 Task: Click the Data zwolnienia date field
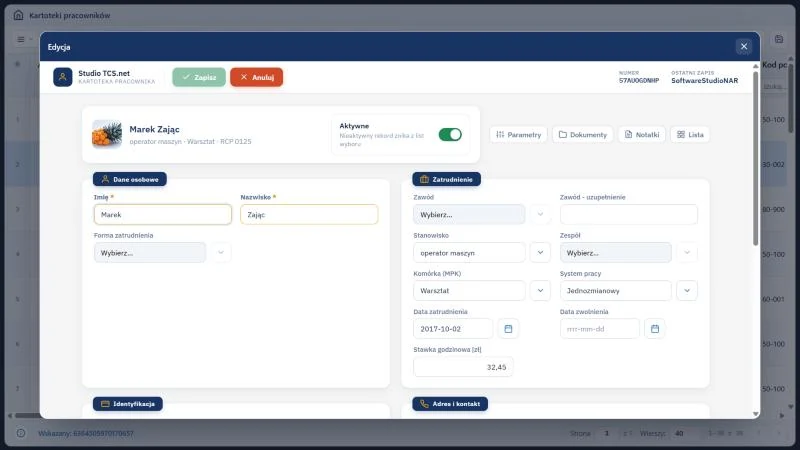[x=599, y=329]
